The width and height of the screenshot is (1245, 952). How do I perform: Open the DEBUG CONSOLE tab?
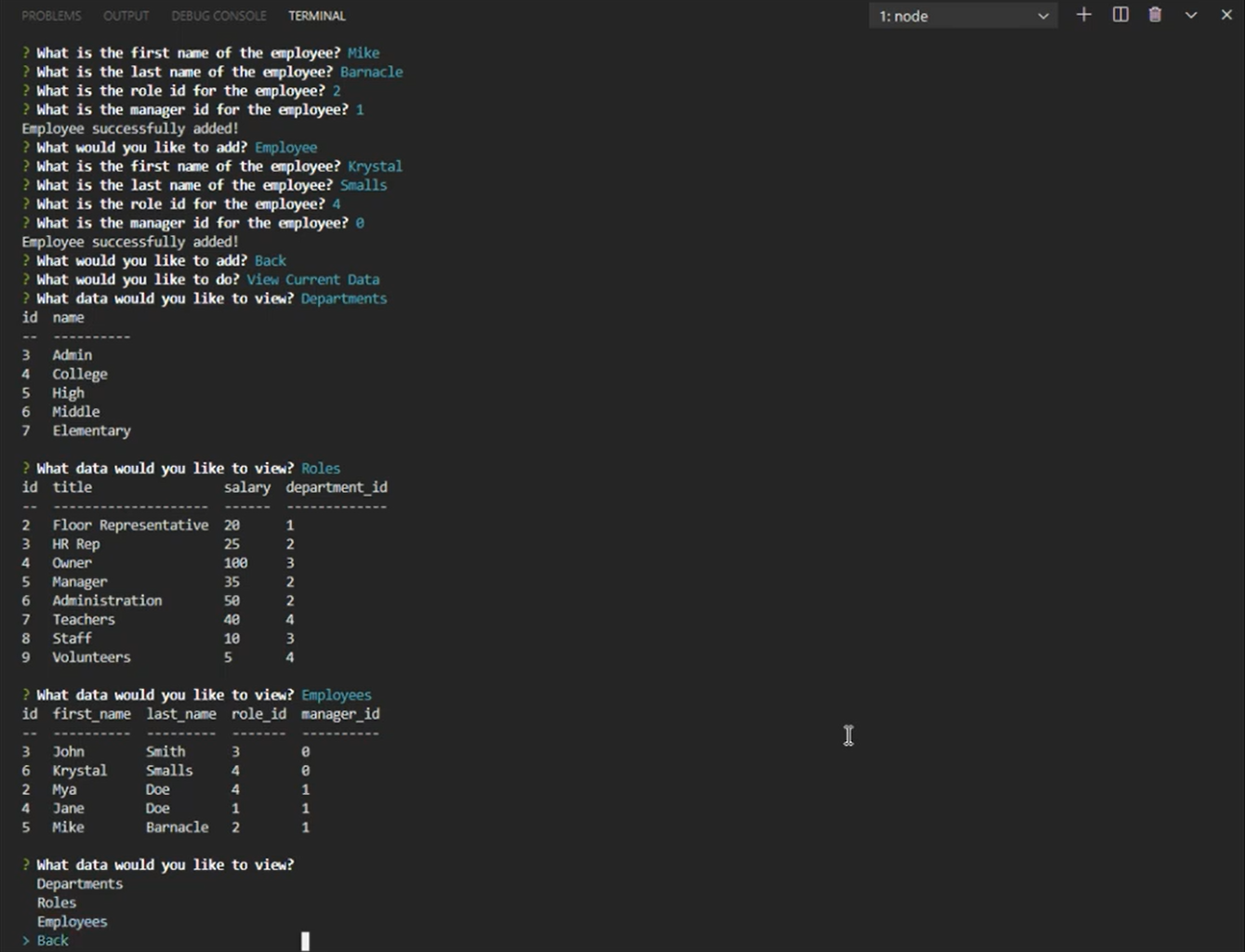pos(219,16)
